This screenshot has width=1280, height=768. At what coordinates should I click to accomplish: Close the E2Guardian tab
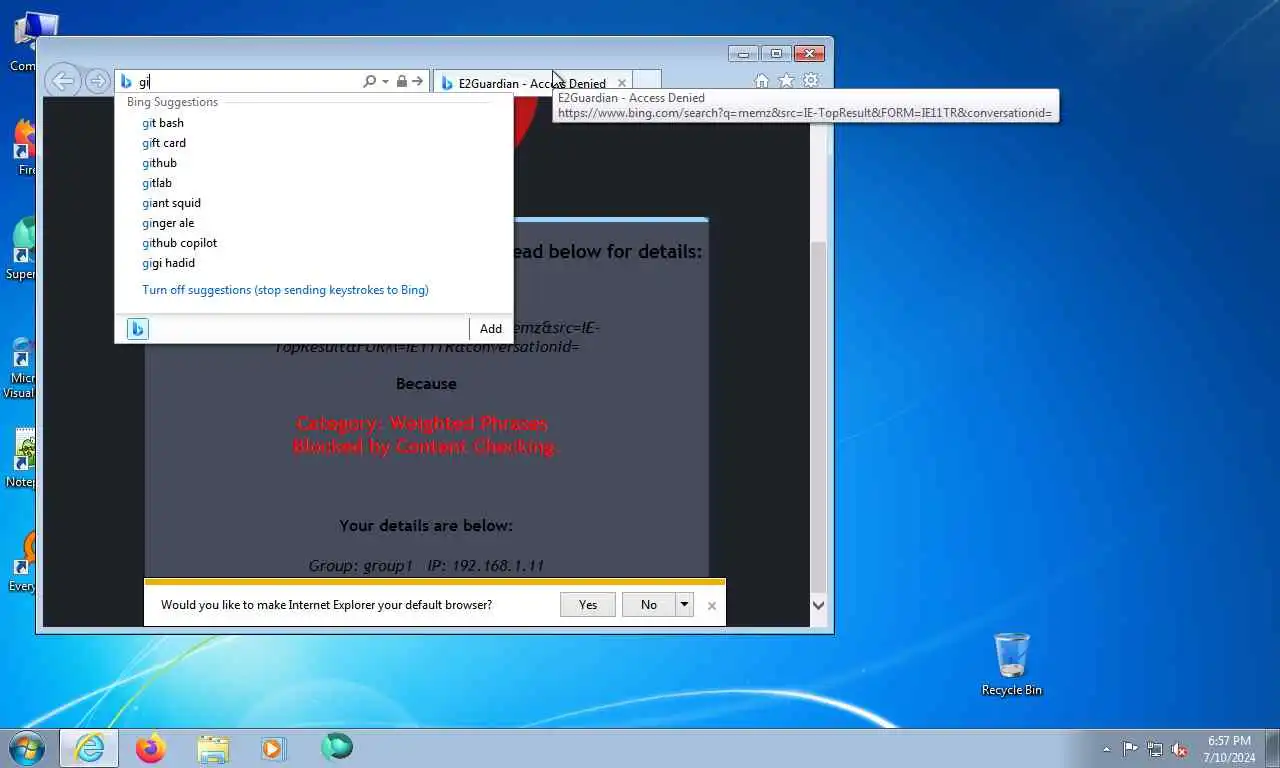pos(622,83)
